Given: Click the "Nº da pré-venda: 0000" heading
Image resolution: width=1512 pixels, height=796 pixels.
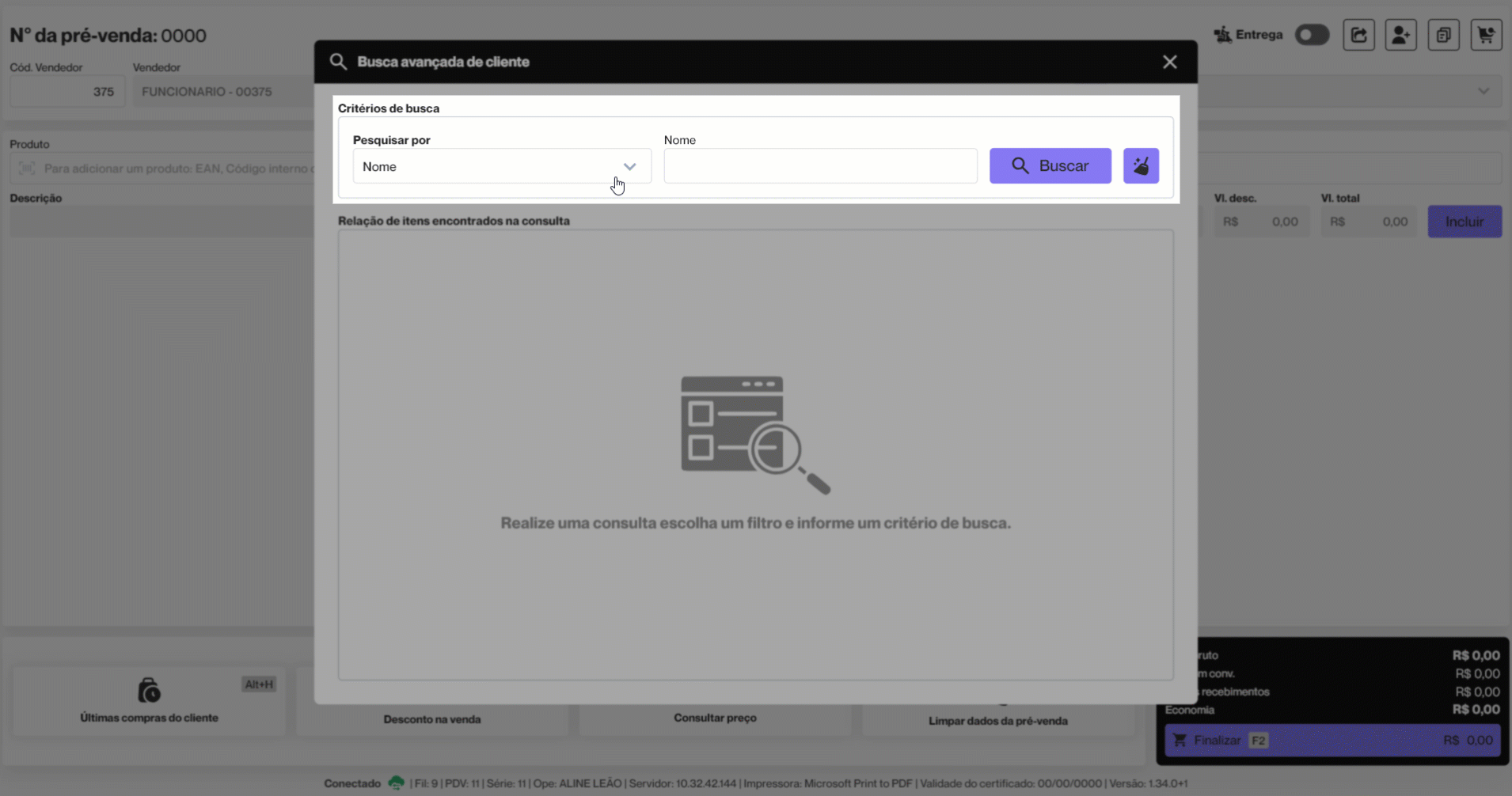Looking at the screenshot, I should point(108,36).
